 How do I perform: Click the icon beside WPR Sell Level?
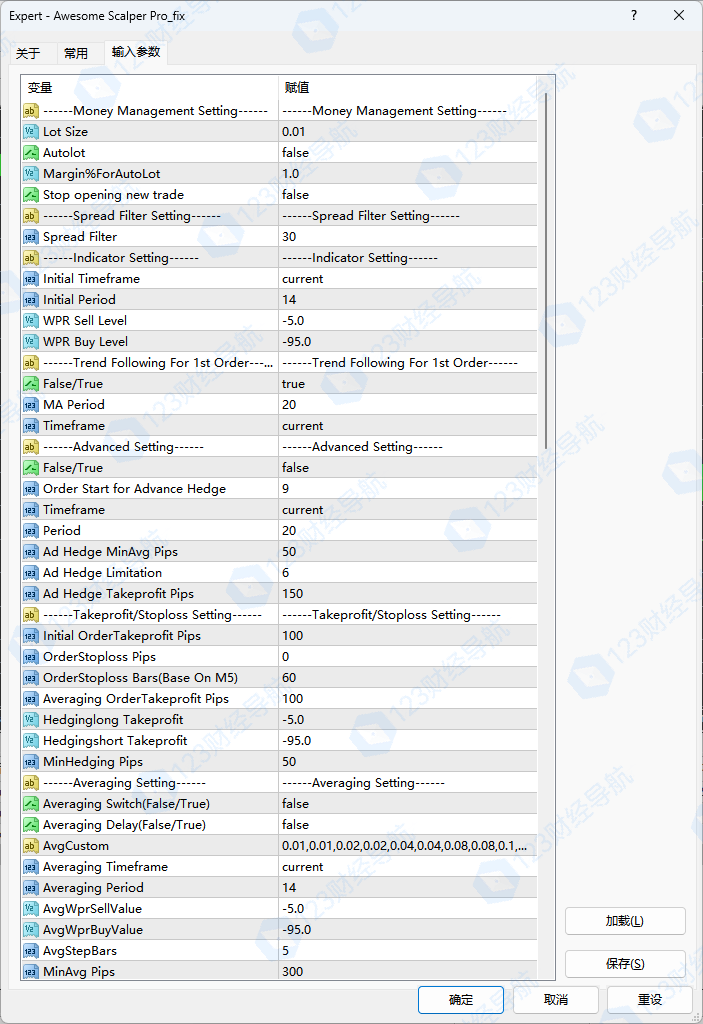[31, 321]
